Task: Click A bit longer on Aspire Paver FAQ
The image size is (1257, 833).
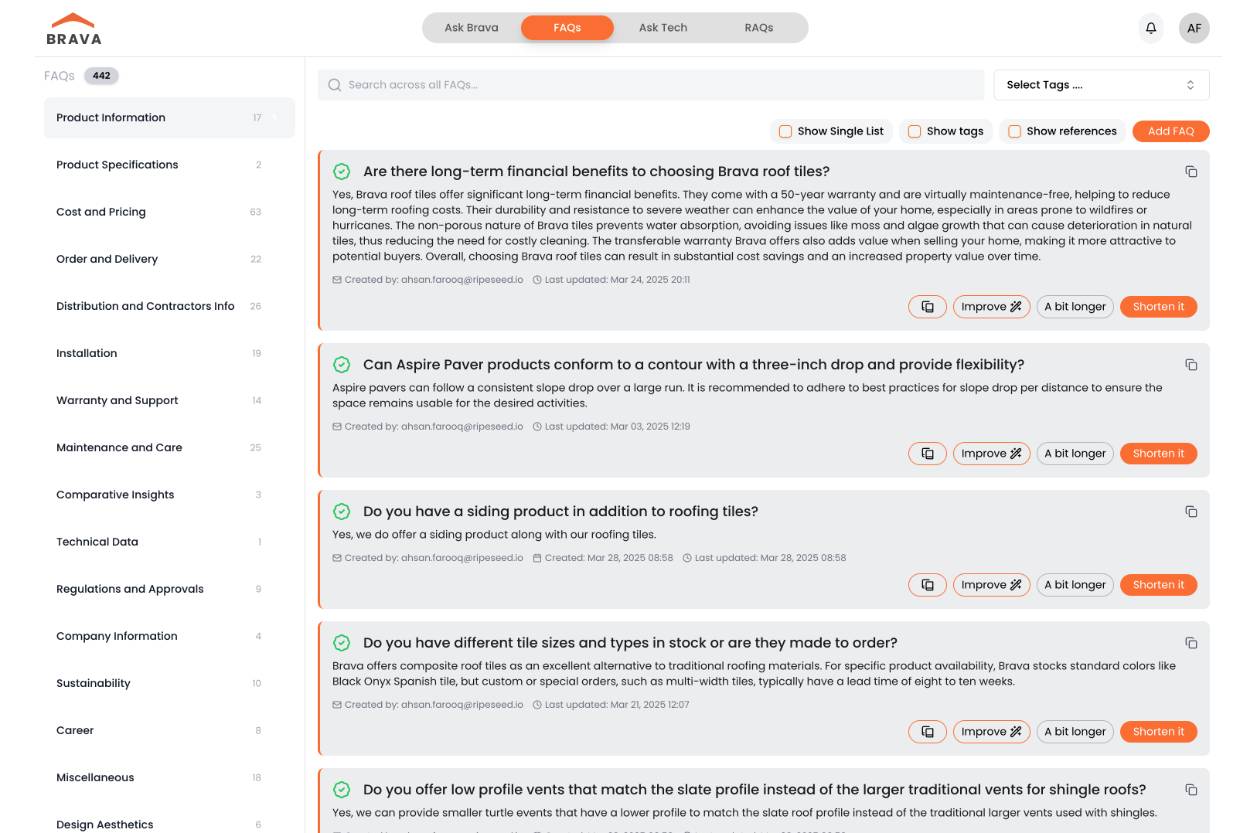Action: 1075,454
